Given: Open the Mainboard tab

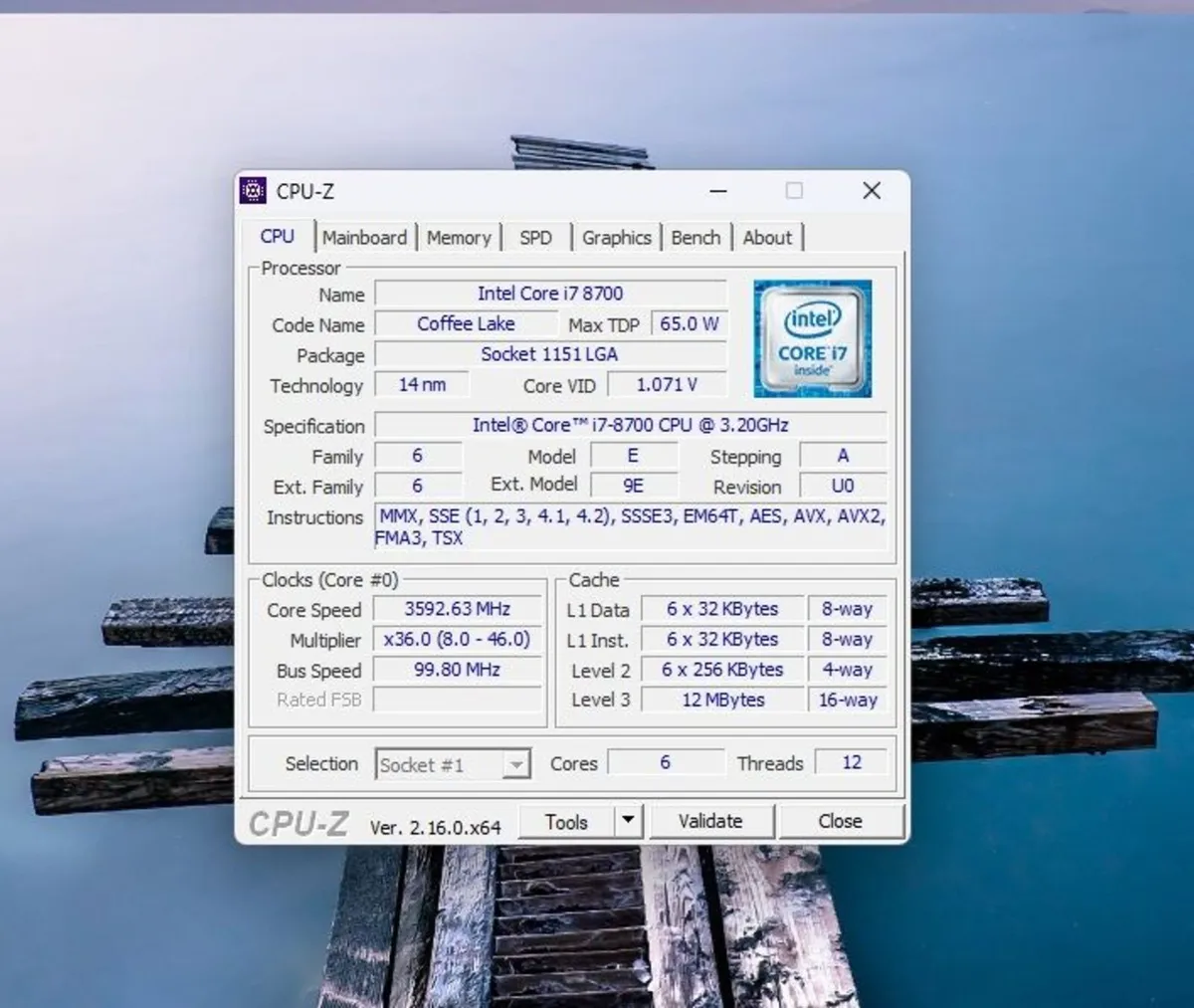Looking at the screenshot, I should click(x=364, y=238).
